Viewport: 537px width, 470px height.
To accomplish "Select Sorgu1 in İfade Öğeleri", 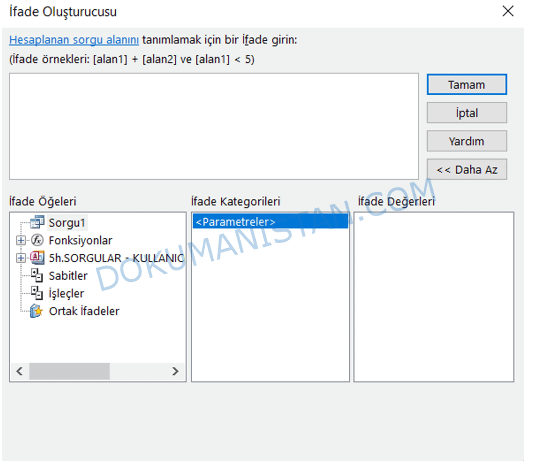I will click(x=67, y=223).
